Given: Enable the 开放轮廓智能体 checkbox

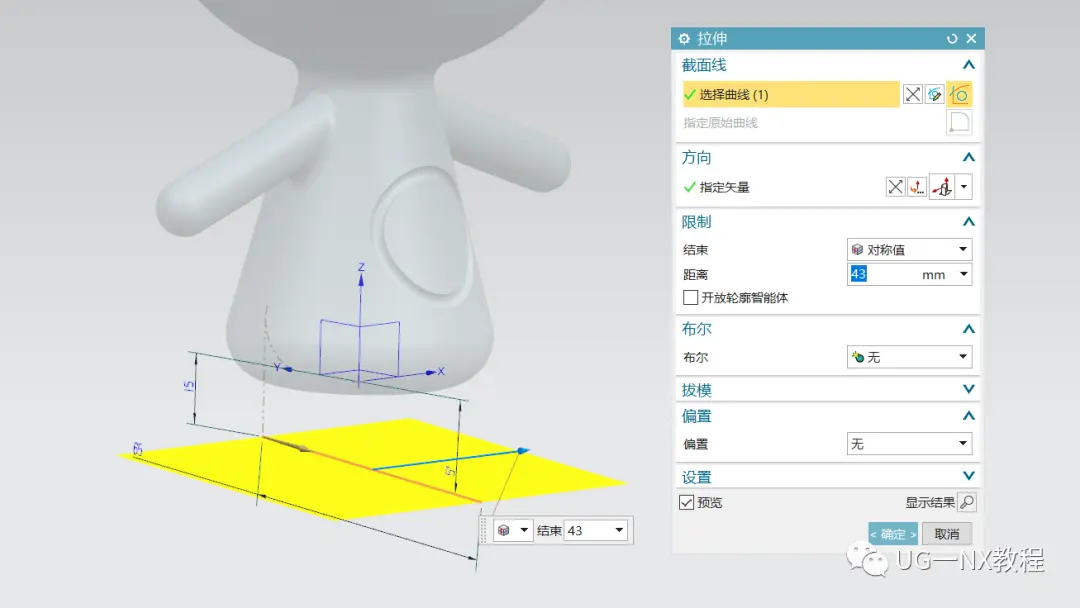Looking at the screenshot, I should coord(690,297).
